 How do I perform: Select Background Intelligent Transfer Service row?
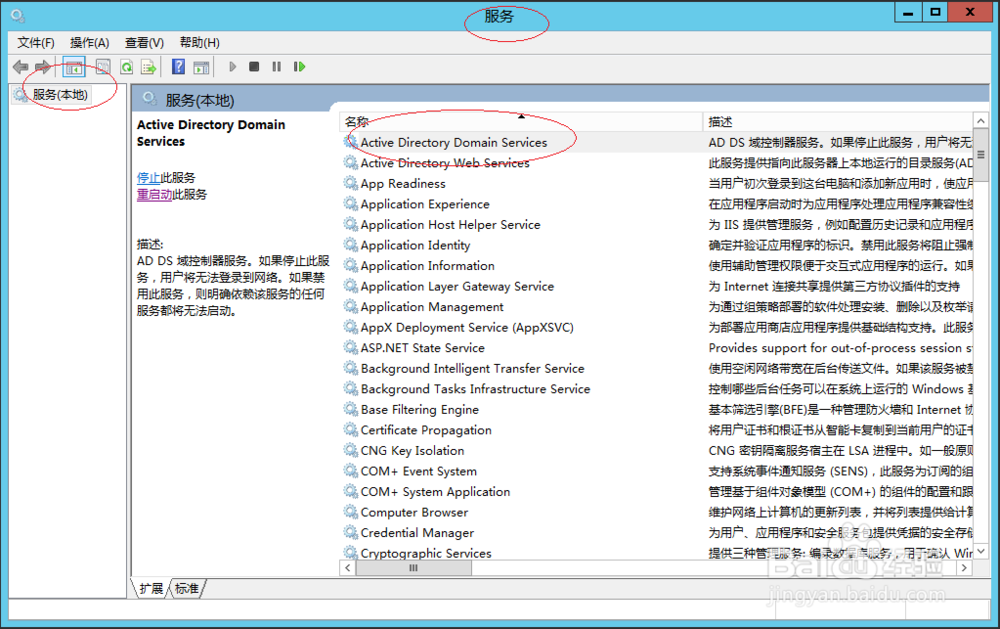click(657, 368)
